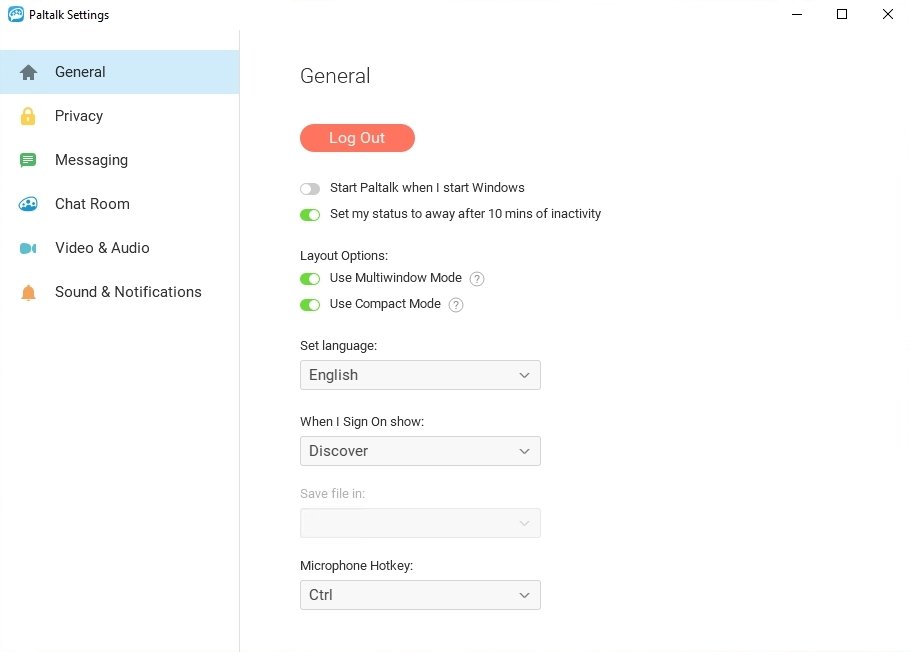
Task: Click the Paltalk logo in title bar
Action: click(x=16, y=14)
